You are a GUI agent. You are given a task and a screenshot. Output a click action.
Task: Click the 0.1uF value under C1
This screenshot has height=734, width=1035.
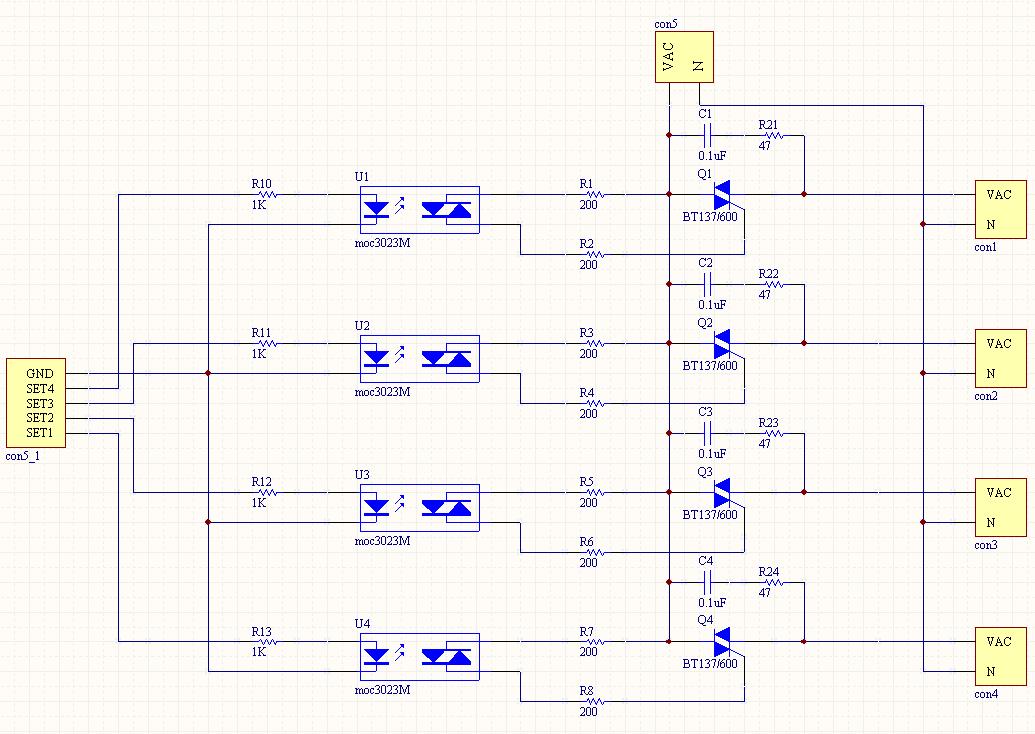pos(712,156)
